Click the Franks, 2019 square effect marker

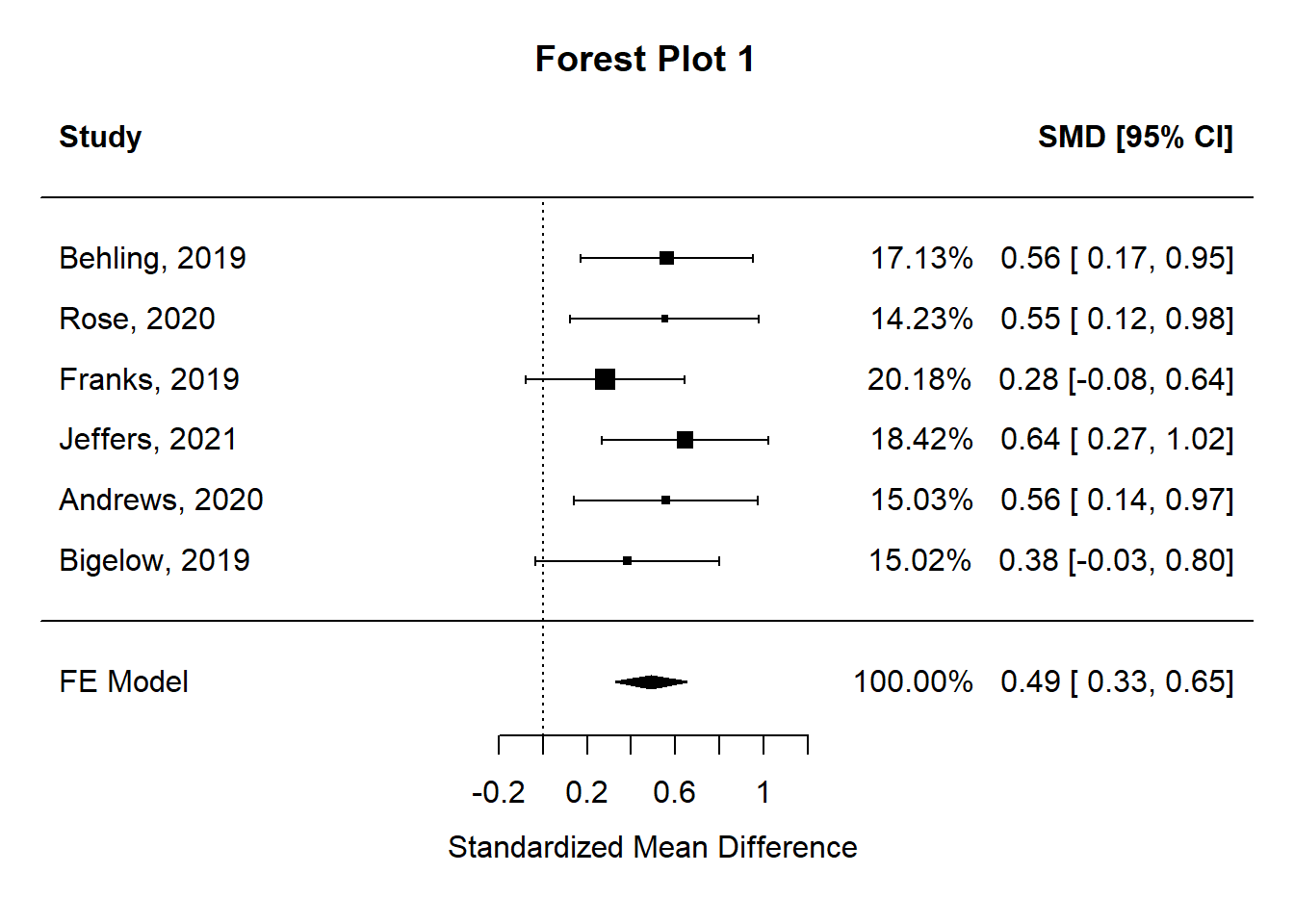click(605, 379)
